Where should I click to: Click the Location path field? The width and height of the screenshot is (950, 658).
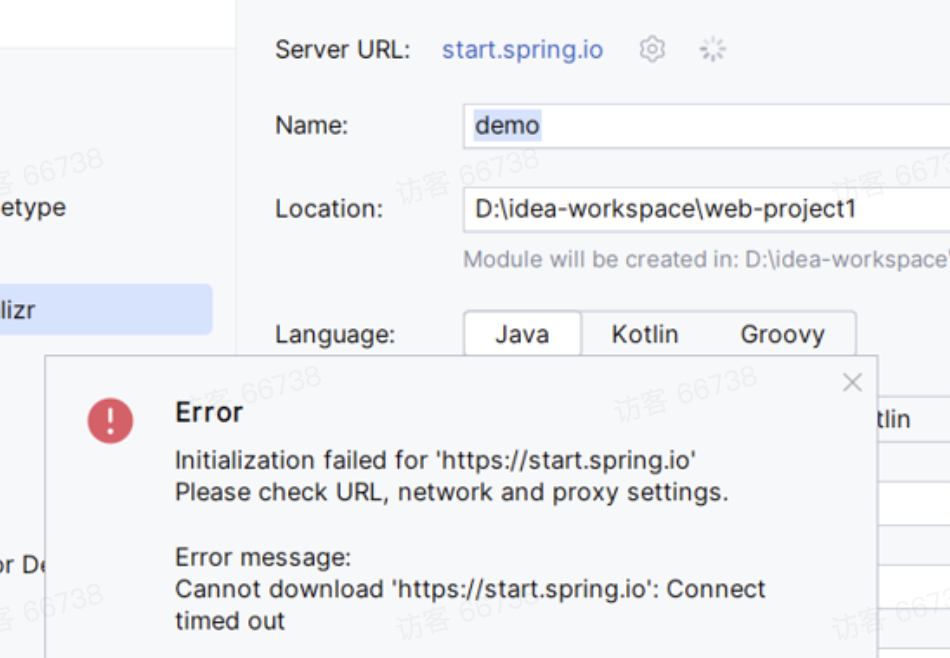click(x=706, y=210)
